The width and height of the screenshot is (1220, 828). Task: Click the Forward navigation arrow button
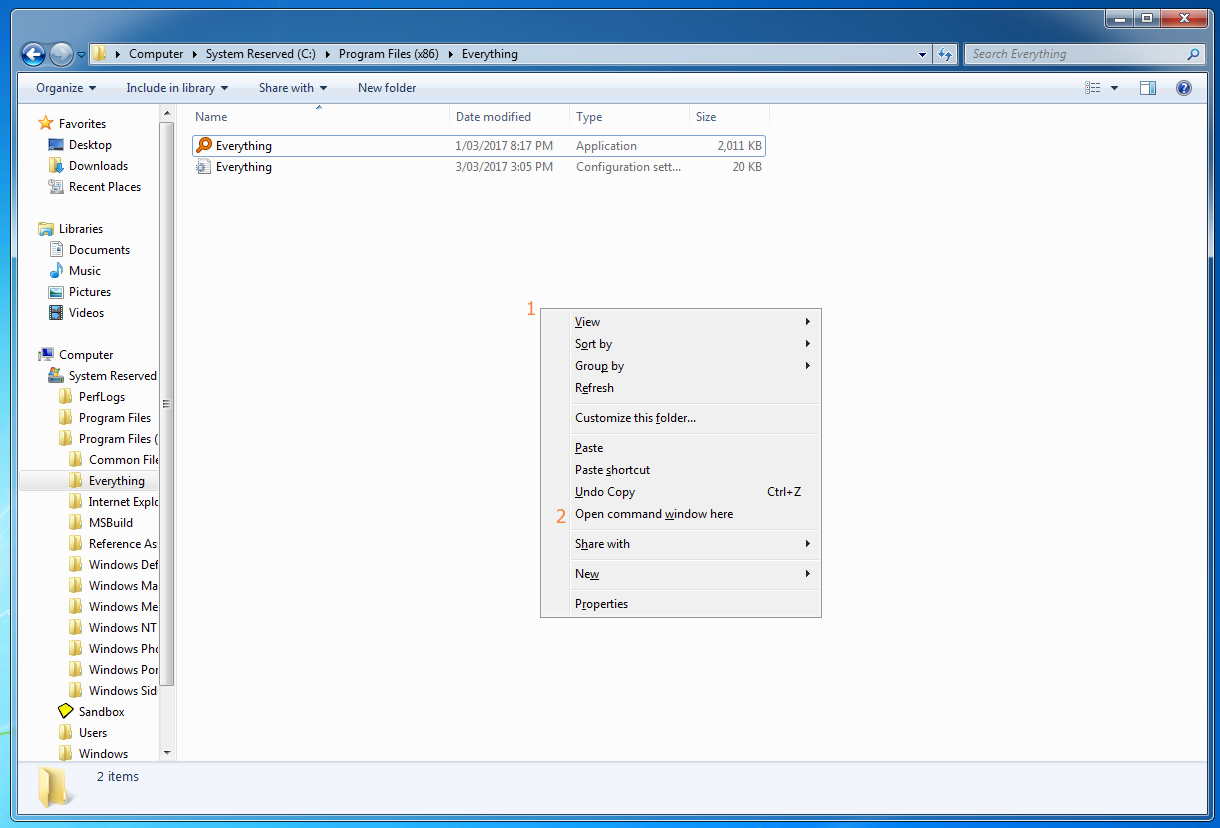(61, 54)
